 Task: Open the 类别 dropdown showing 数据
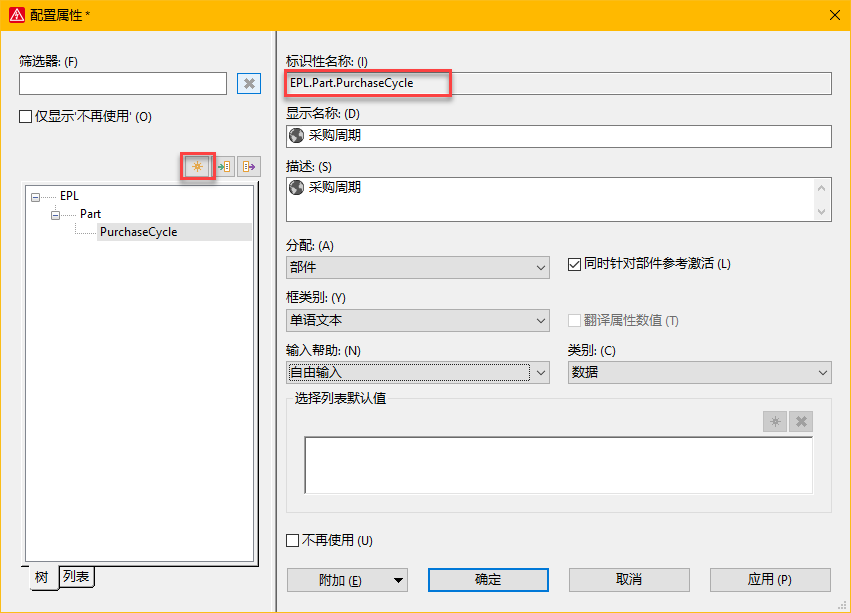(x=700, y=372)
